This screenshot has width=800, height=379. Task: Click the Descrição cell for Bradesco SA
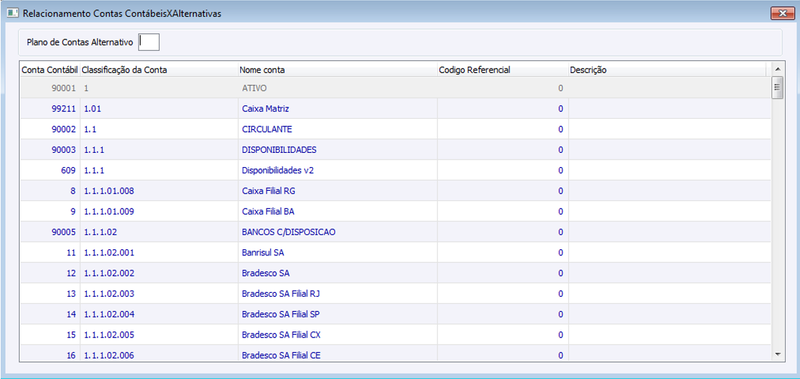(x=670, y=273)
